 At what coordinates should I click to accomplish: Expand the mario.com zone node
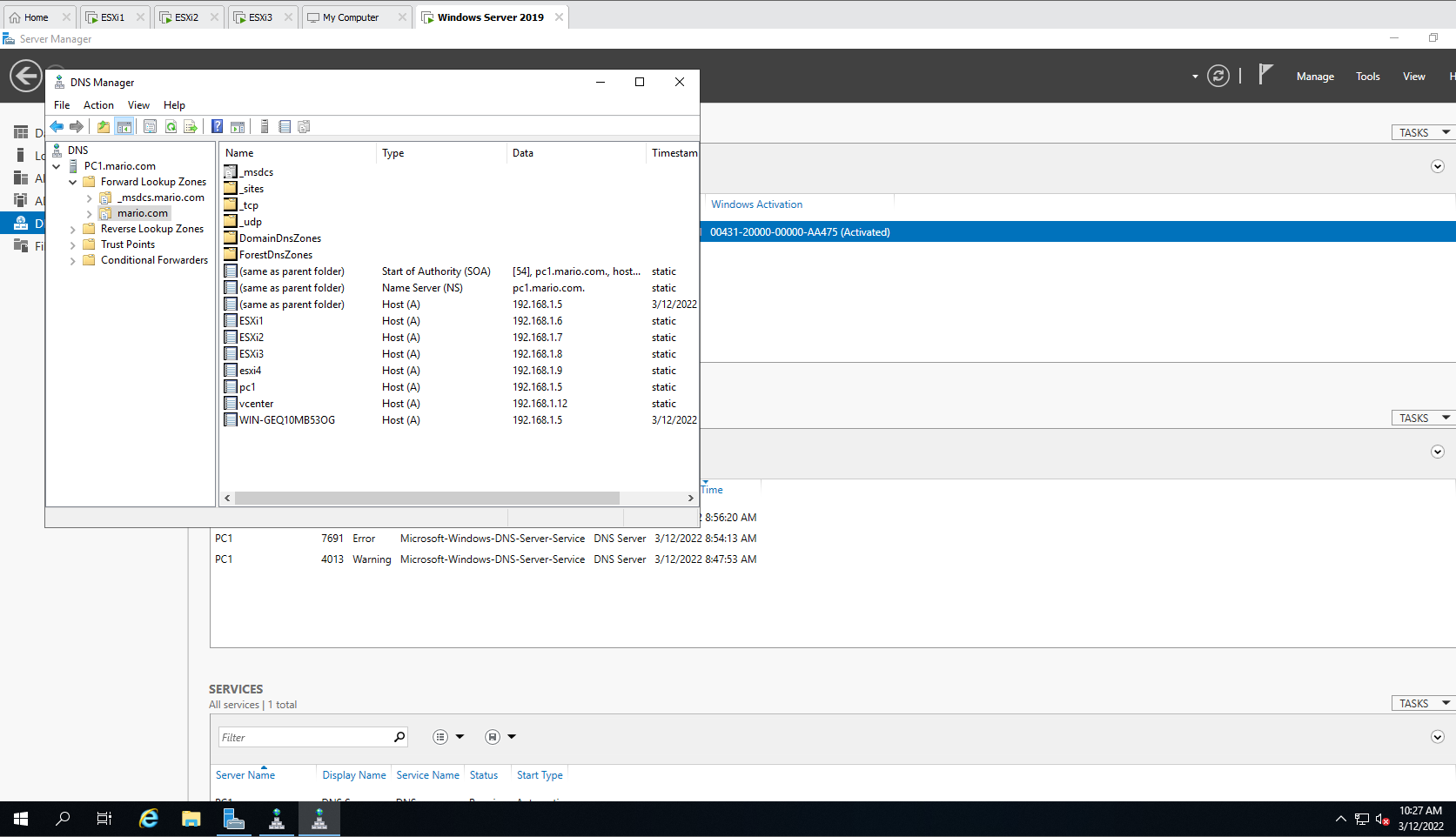point(89,214)
